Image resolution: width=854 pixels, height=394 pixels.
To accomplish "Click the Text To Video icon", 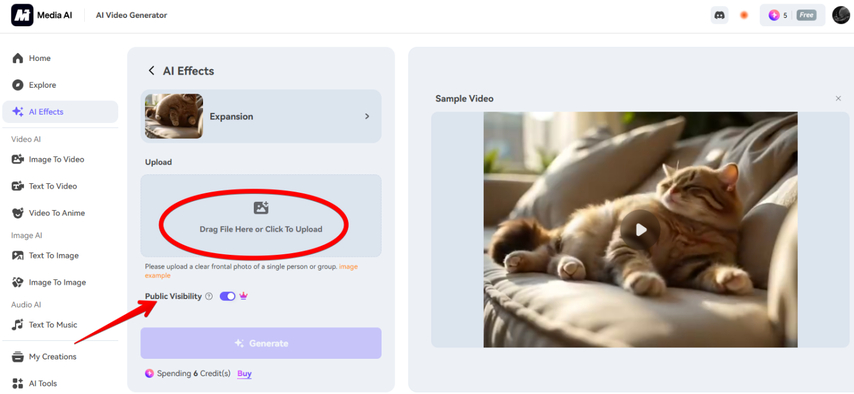I will [x=18, y=186].
